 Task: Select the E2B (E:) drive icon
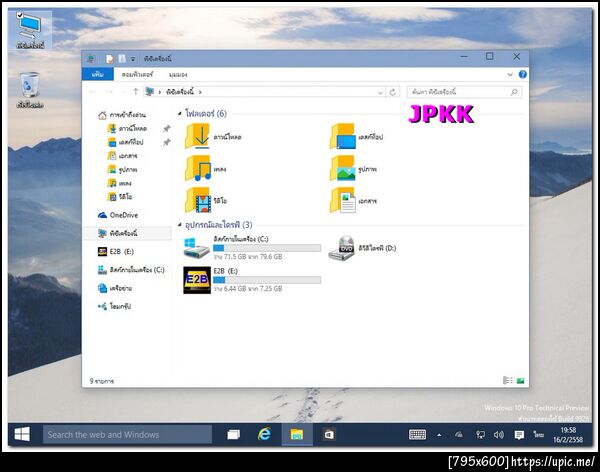197,280
